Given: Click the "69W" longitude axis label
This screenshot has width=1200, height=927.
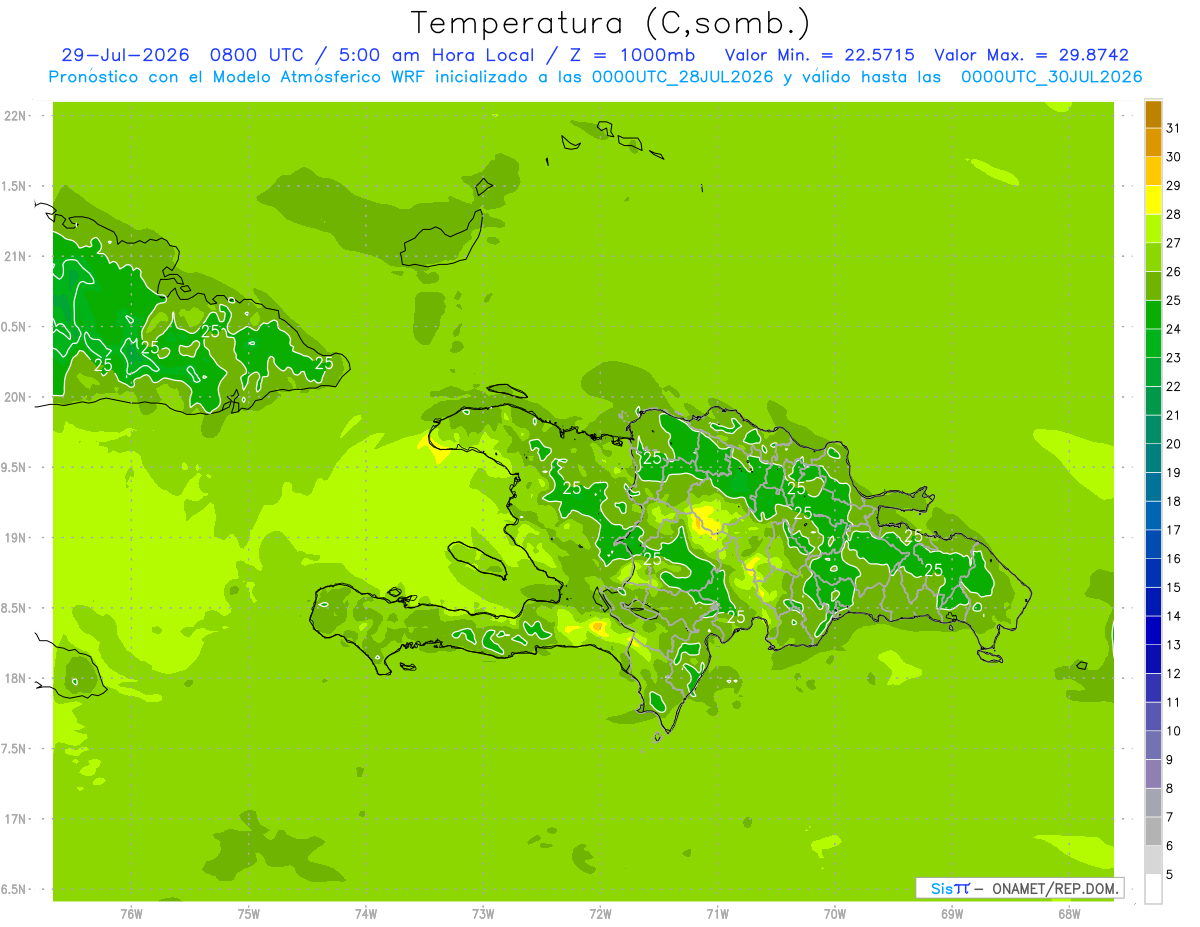Looking at the screenshot, I should tap(952, 913).
